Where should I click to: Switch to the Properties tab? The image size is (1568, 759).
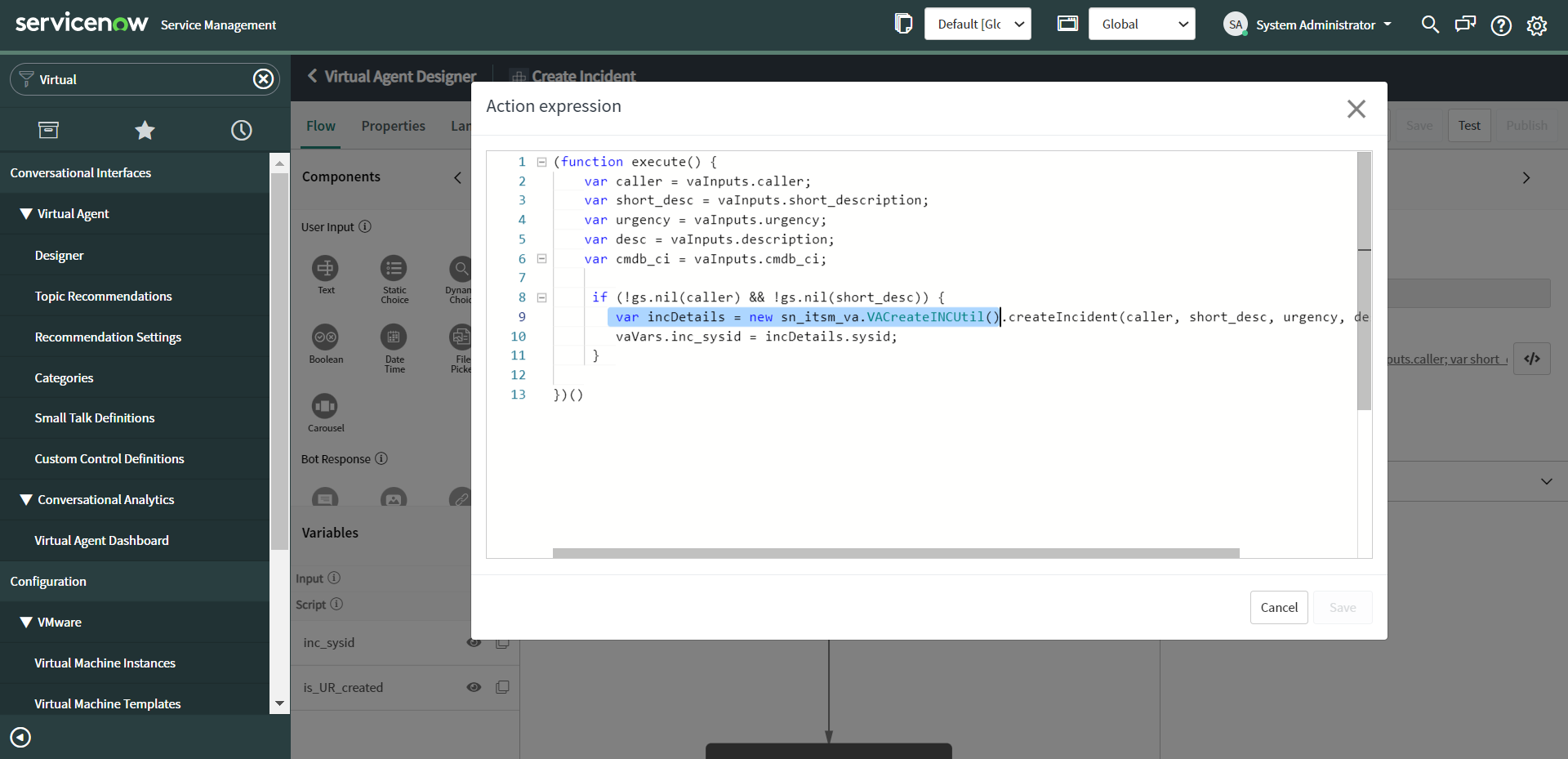394,126
